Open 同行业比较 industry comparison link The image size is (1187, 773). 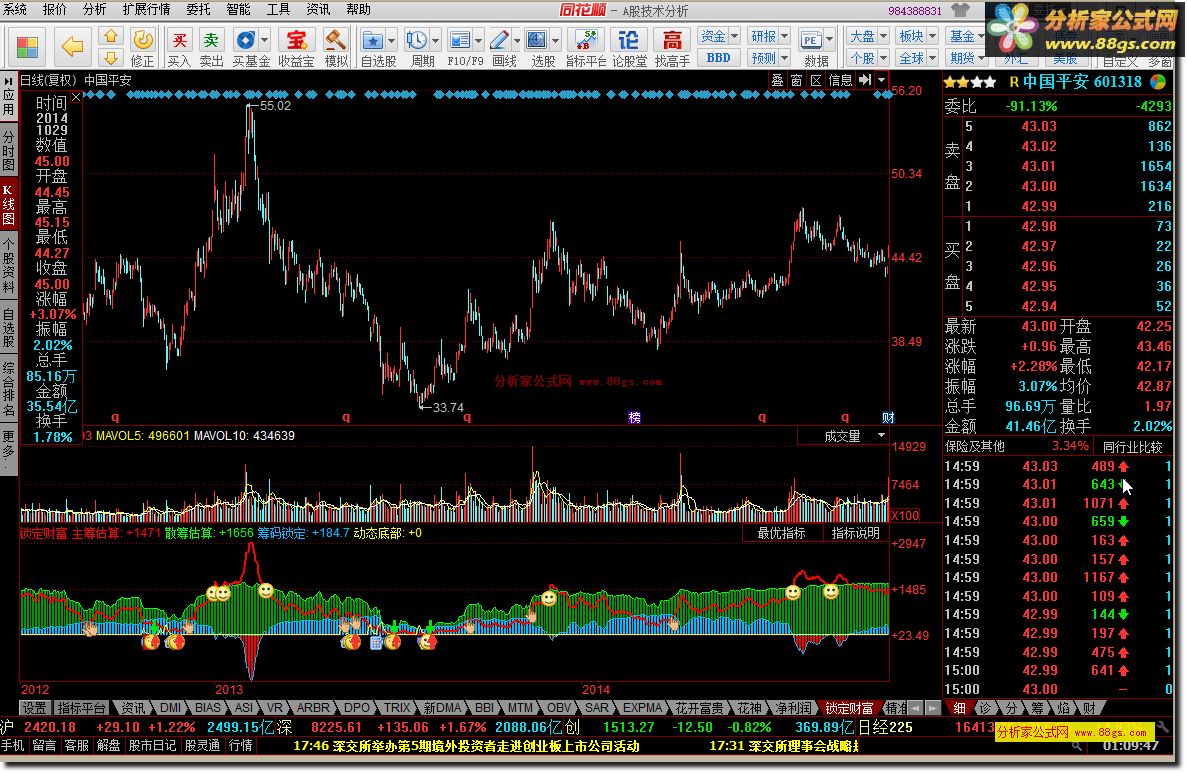1132,447
